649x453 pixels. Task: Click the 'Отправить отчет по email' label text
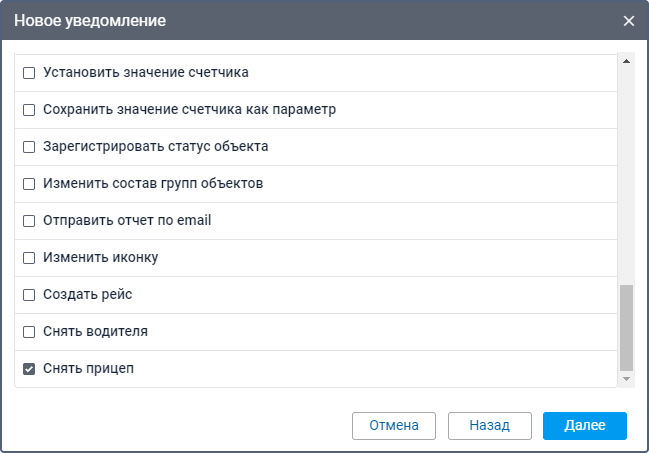127,221
